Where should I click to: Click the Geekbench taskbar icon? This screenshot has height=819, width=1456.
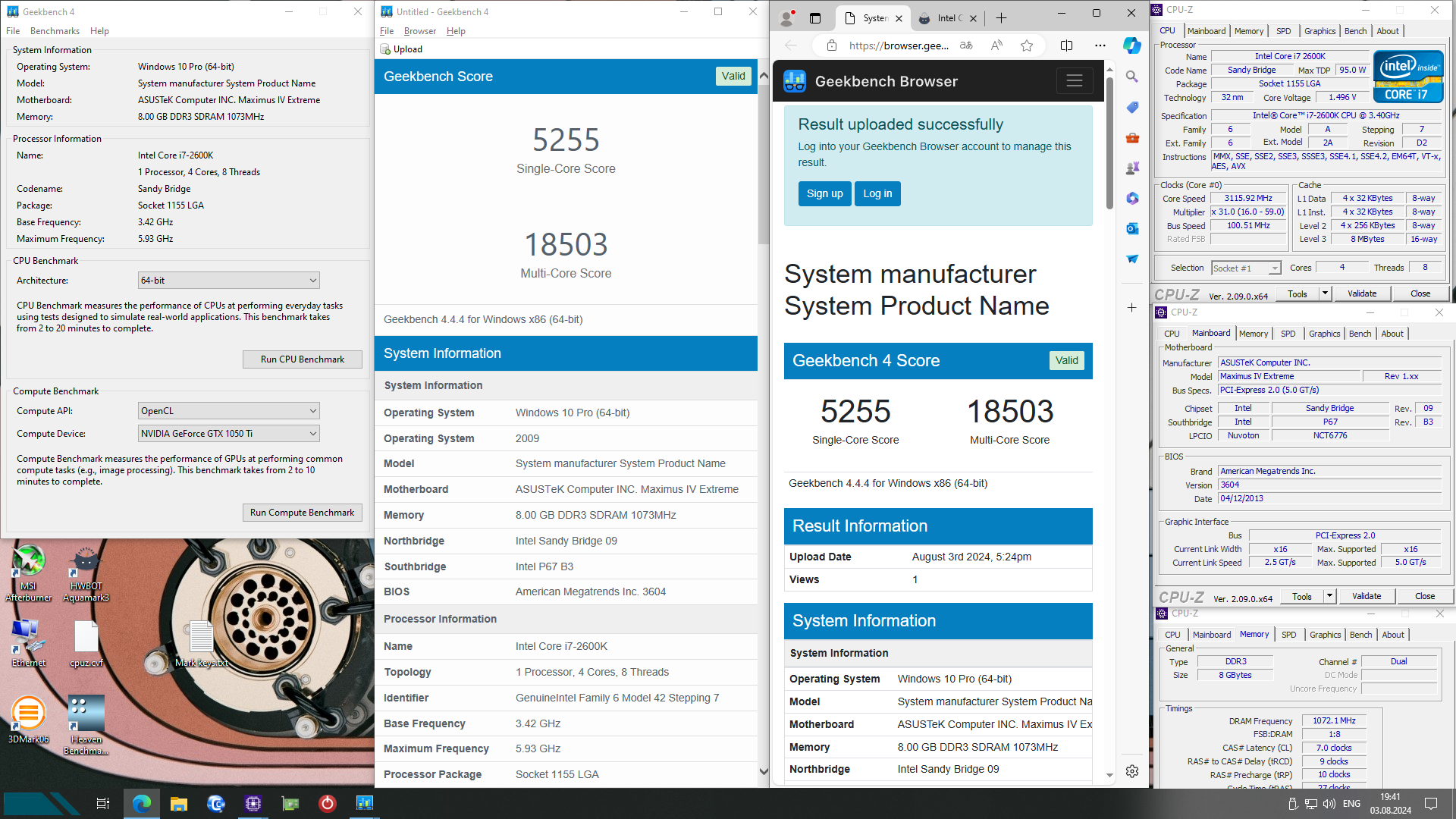pos(365,803)
